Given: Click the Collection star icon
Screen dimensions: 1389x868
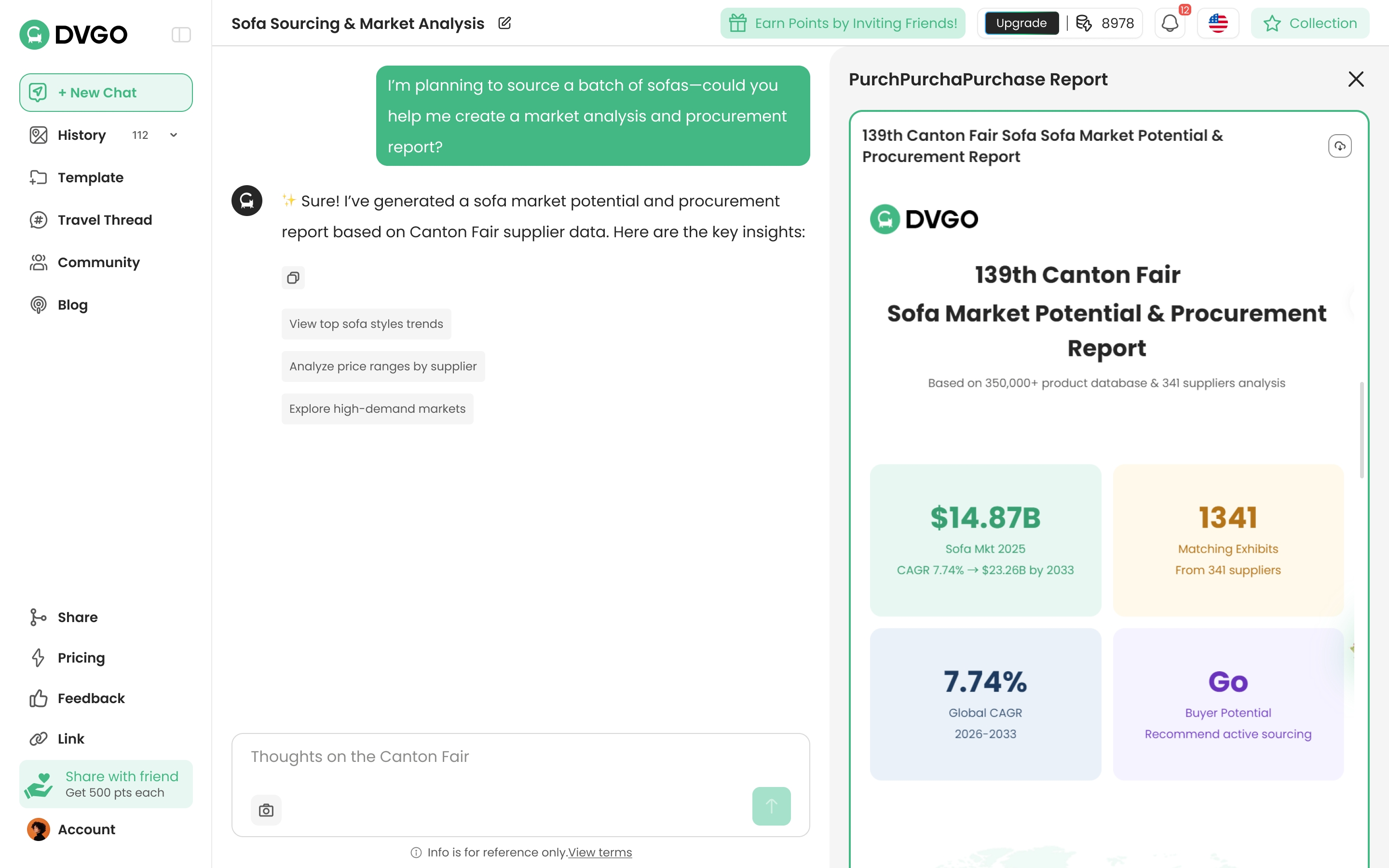Looking at the screenshot, I should (1272, 23).
